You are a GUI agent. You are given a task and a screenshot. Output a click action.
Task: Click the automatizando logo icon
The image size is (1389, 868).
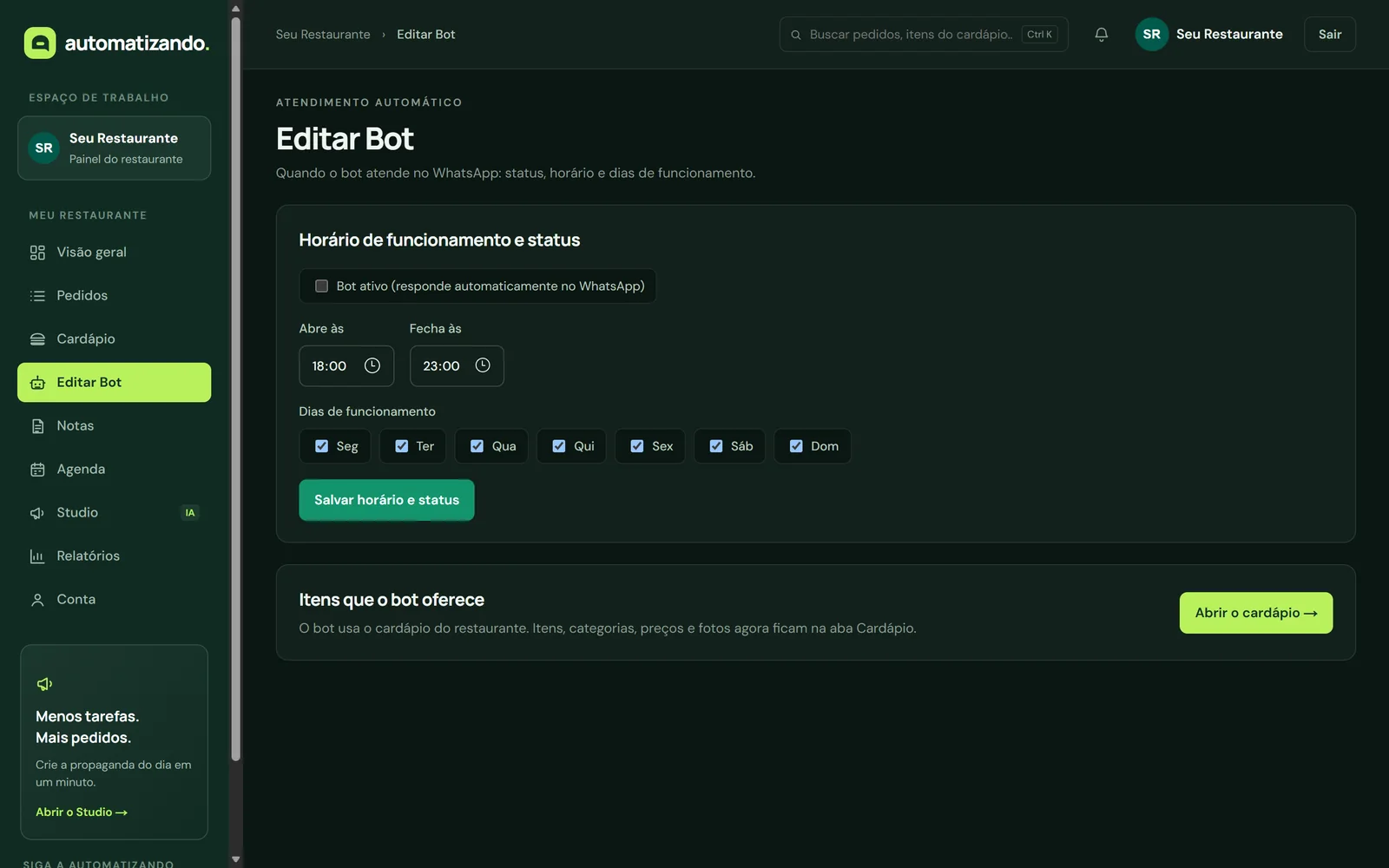(x=40, y=43)
